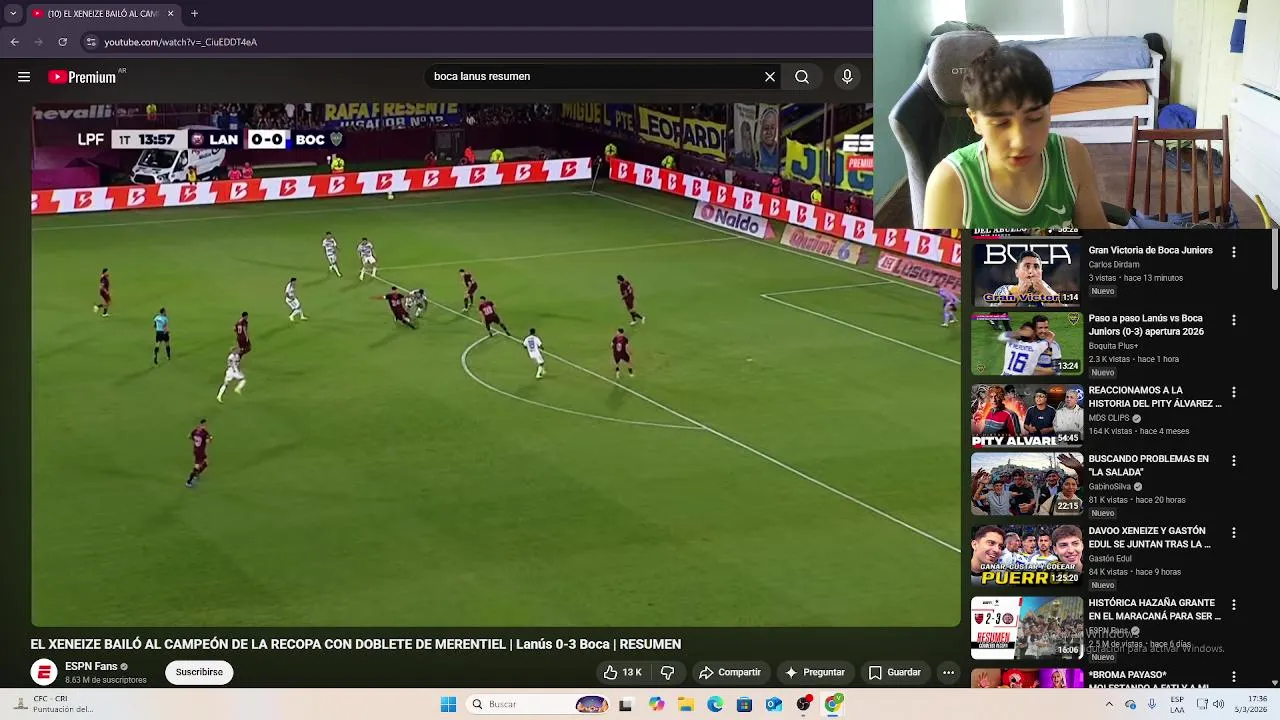
Task: Open the volume control in the tray
Action: pyautogui.click(x=1219, y=705)
